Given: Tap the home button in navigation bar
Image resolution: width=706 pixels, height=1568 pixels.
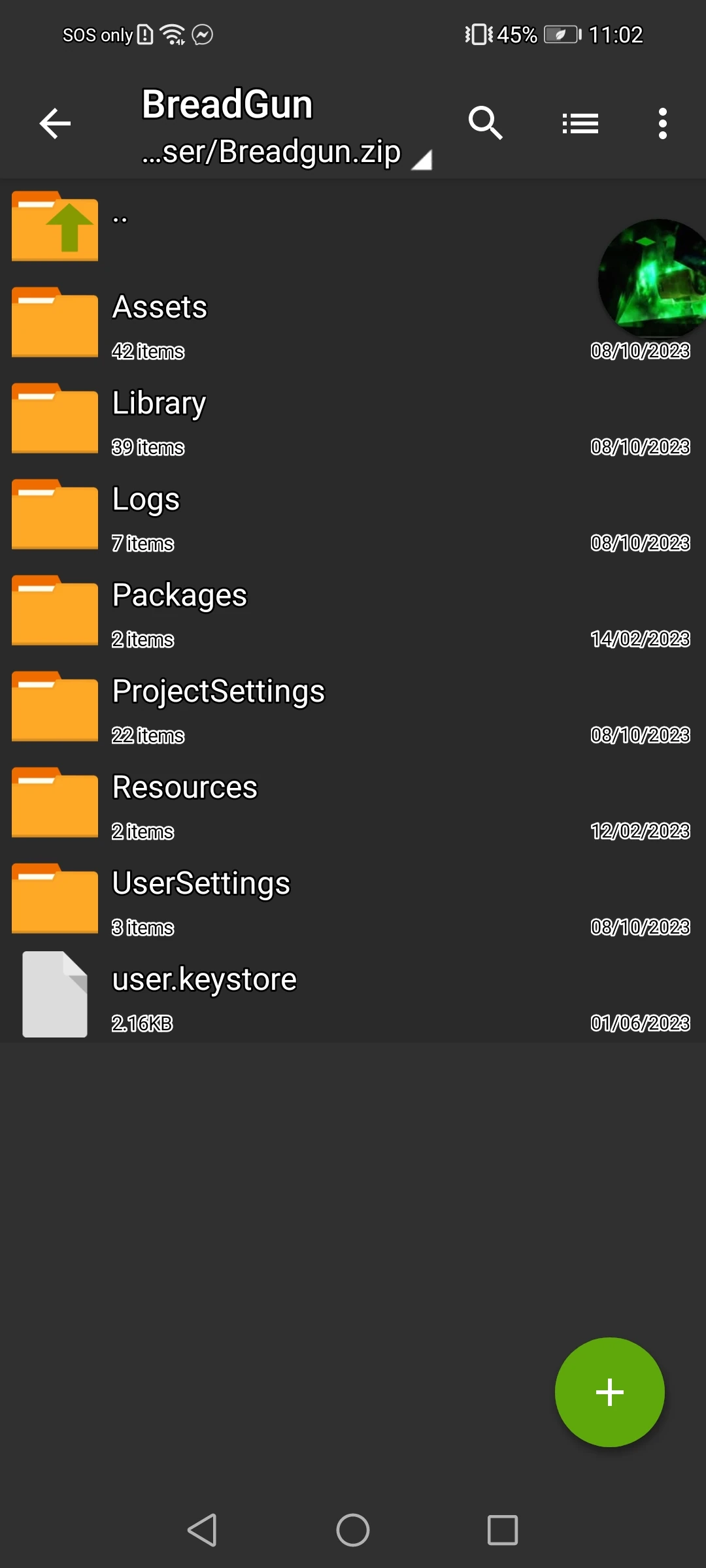Looking at the screenshot, I should tap(353, 1529).
